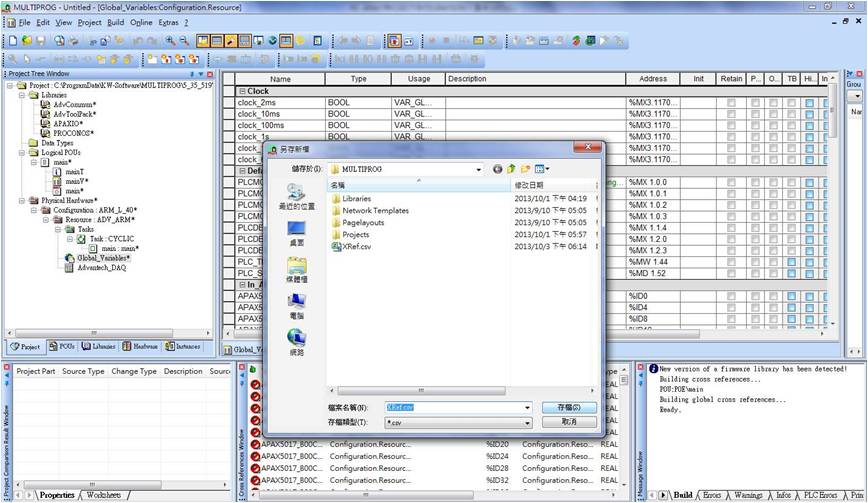868x503 pixels.
Task: Toggle Retain checkbox for %MD 1.52 row
Action: [731, 274]
